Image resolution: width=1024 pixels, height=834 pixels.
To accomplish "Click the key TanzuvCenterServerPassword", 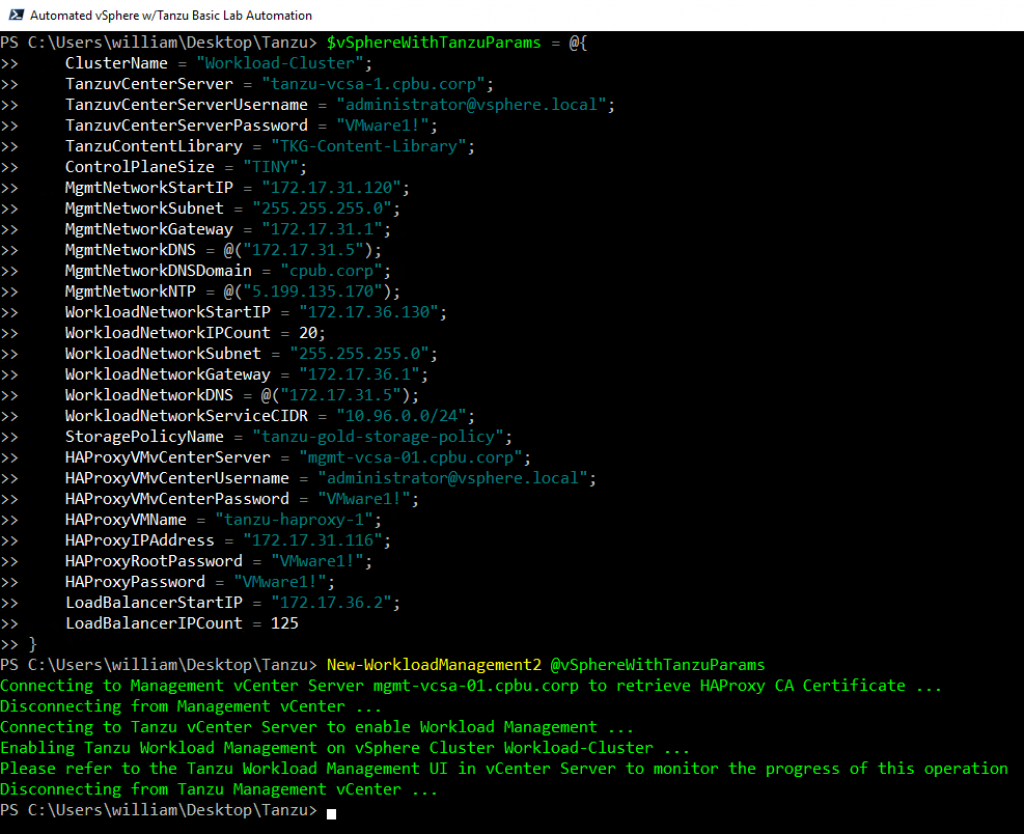I will coord(186,125).
